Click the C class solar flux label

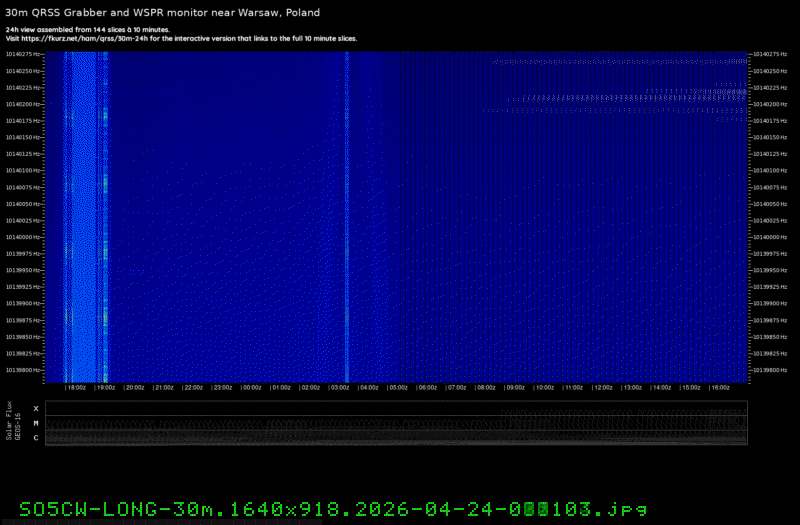[x=36, y=437]
